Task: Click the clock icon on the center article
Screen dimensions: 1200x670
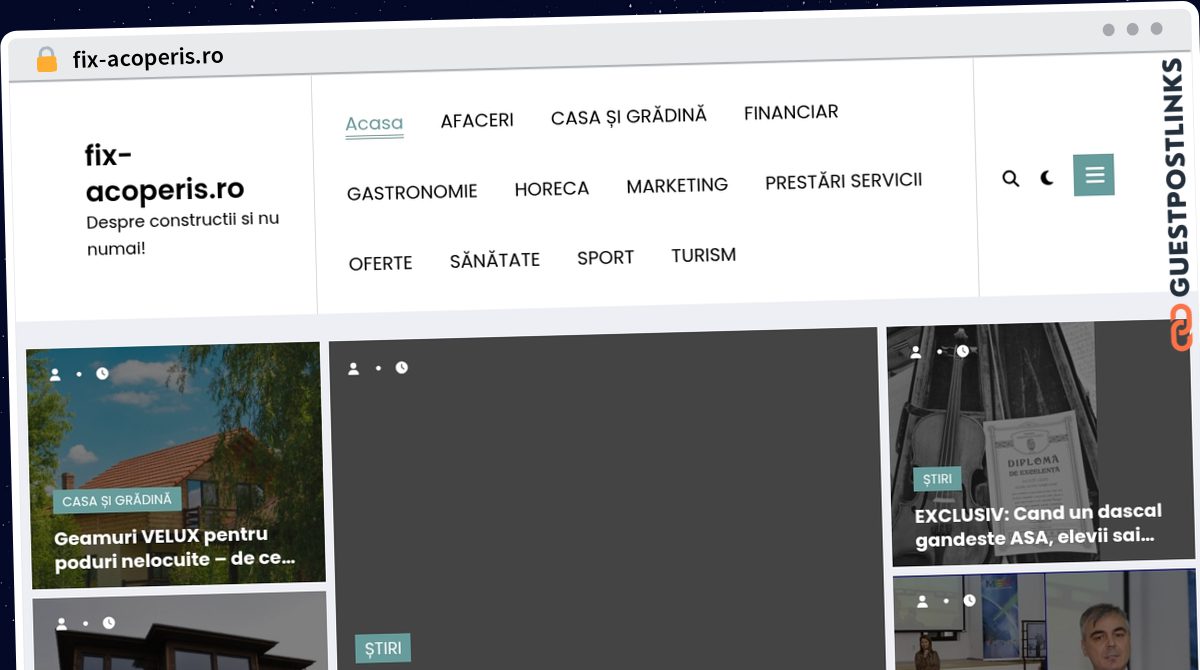Action: click(x=401, y=368)
